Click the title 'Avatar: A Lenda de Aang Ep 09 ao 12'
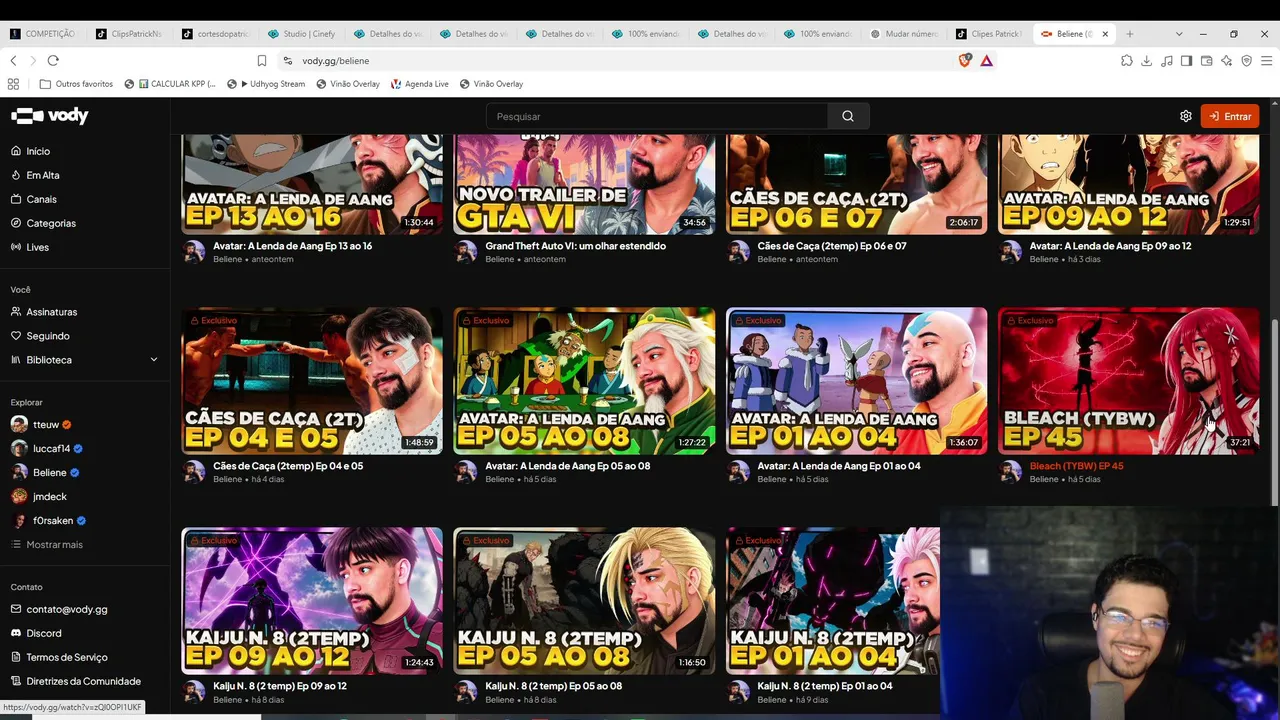Screen dimensions: 1280x720 (x=1110, y=246)
